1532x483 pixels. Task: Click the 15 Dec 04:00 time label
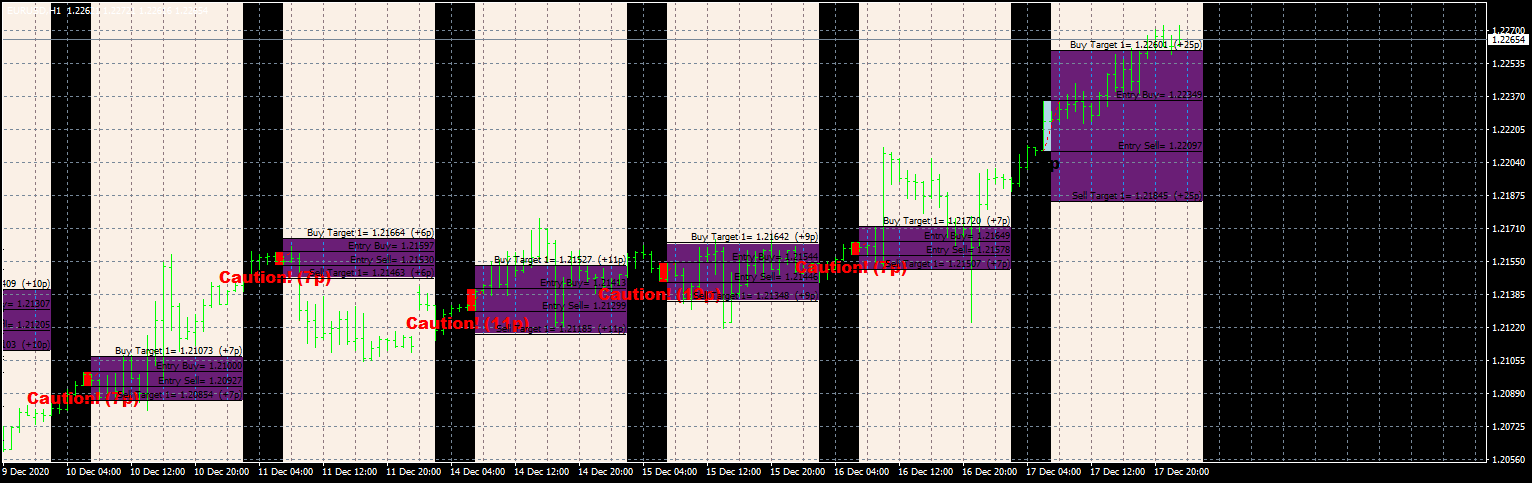[669, 471]
